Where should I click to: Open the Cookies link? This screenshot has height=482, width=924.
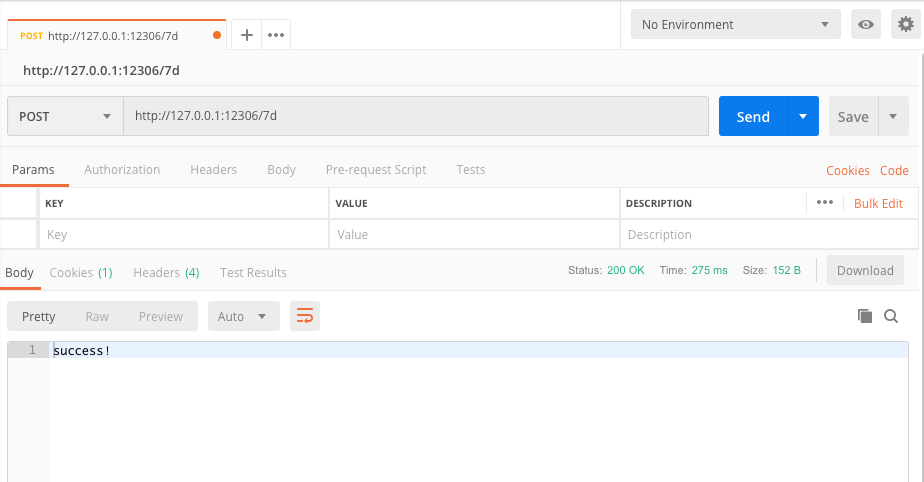click(847, 170)
